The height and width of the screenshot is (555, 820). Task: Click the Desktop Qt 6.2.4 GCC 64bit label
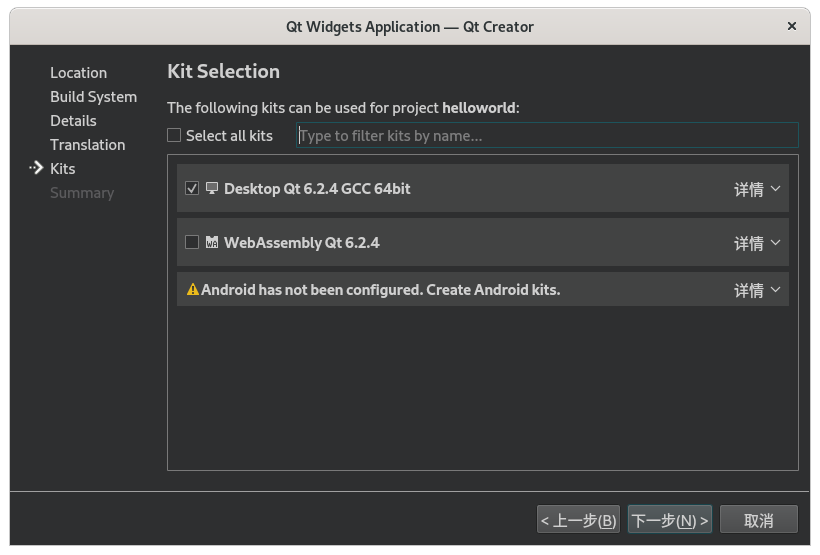(317, 189)
